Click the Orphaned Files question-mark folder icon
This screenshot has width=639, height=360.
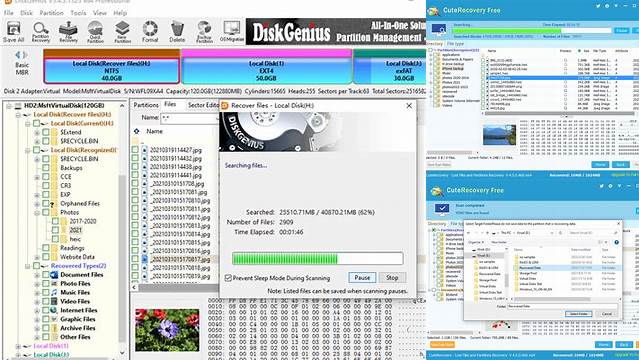[x=54, y=203]
